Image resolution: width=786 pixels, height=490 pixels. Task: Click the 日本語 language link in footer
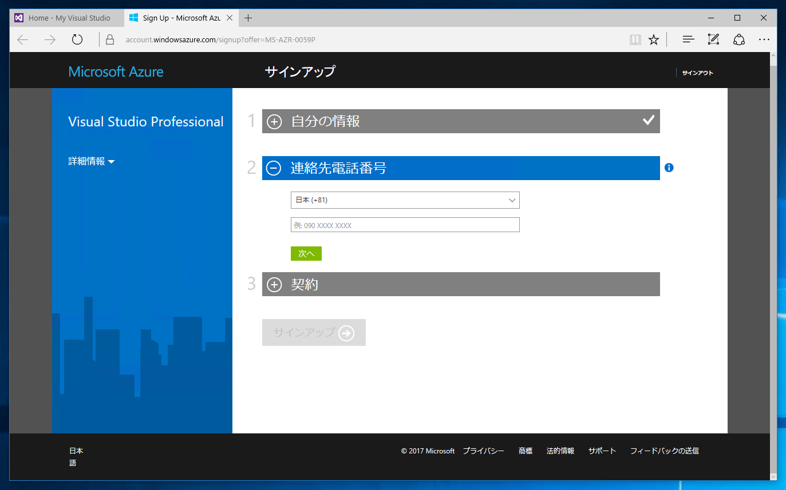coord(76,456)
